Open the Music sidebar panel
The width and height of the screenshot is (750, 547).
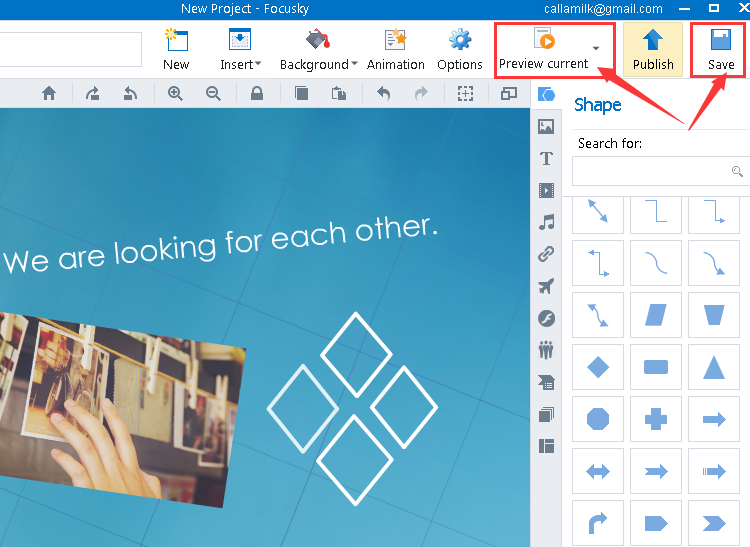pyautogui.click(x=546, y=222)
